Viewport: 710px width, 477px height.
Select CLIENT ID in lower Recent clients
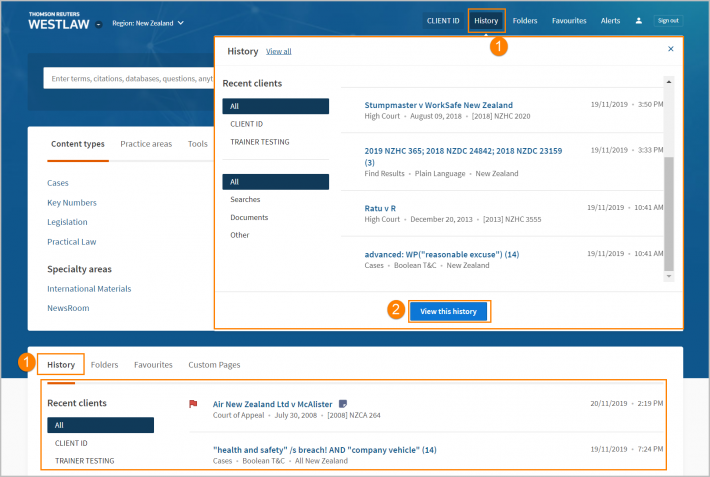(71, 443)
